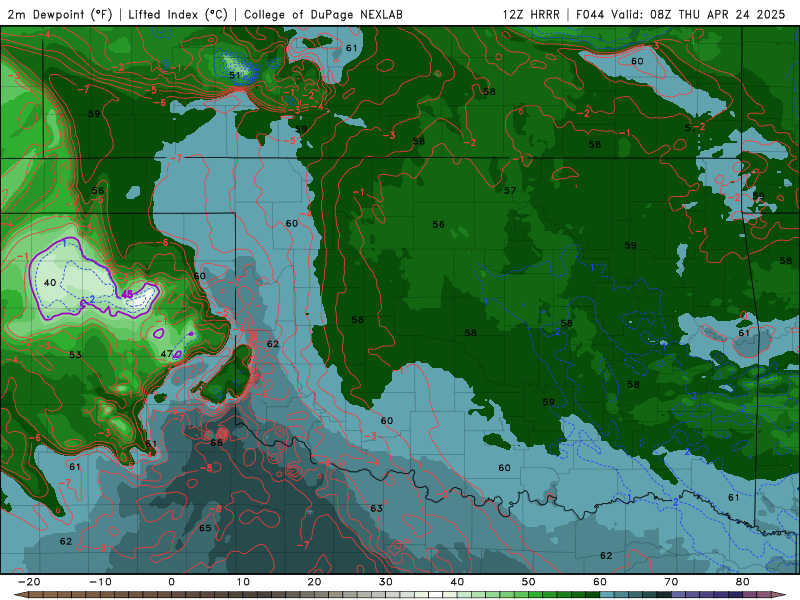Click the 50 tick label on color scale
800x600 pixels.
[529, 582]
